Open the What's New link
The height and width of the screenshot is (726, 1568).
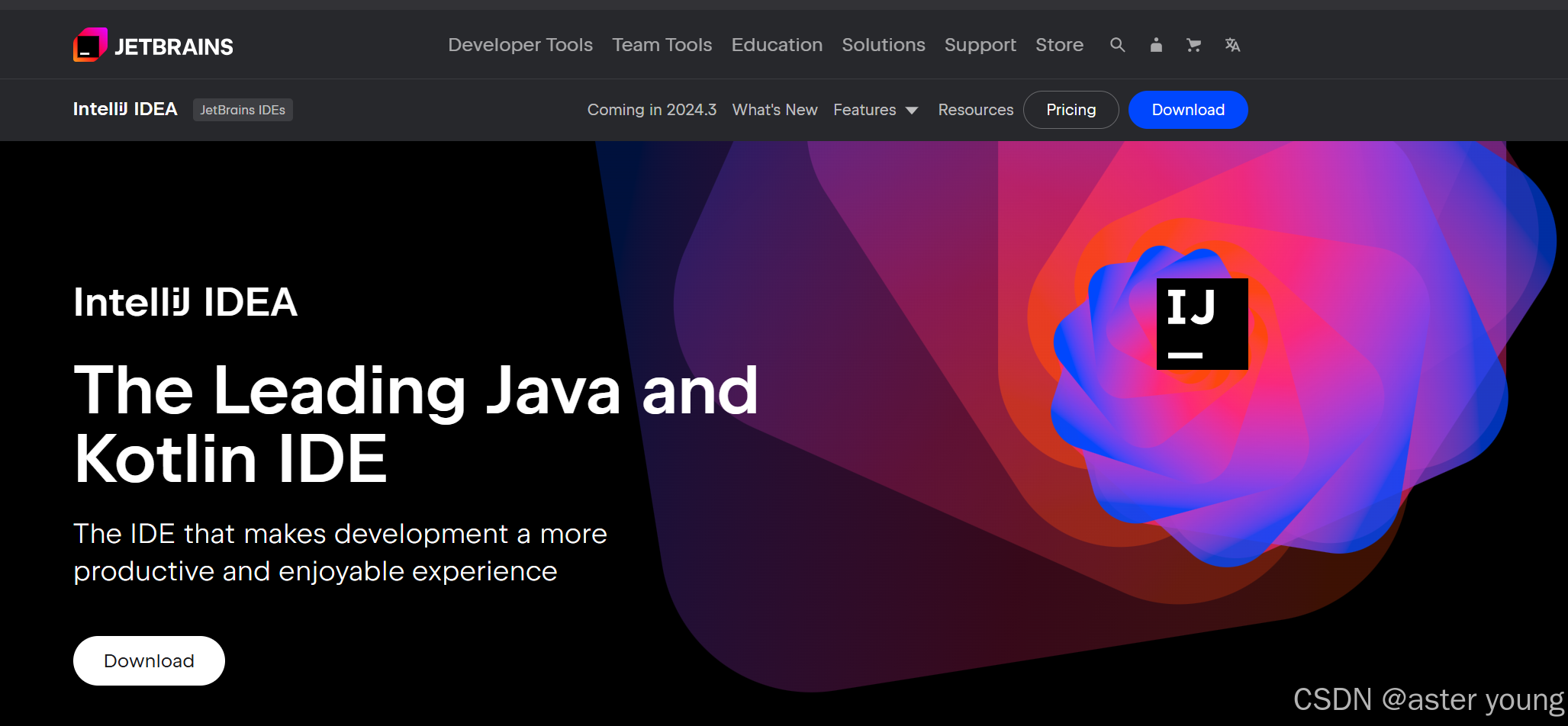click(x=774, y=110)
